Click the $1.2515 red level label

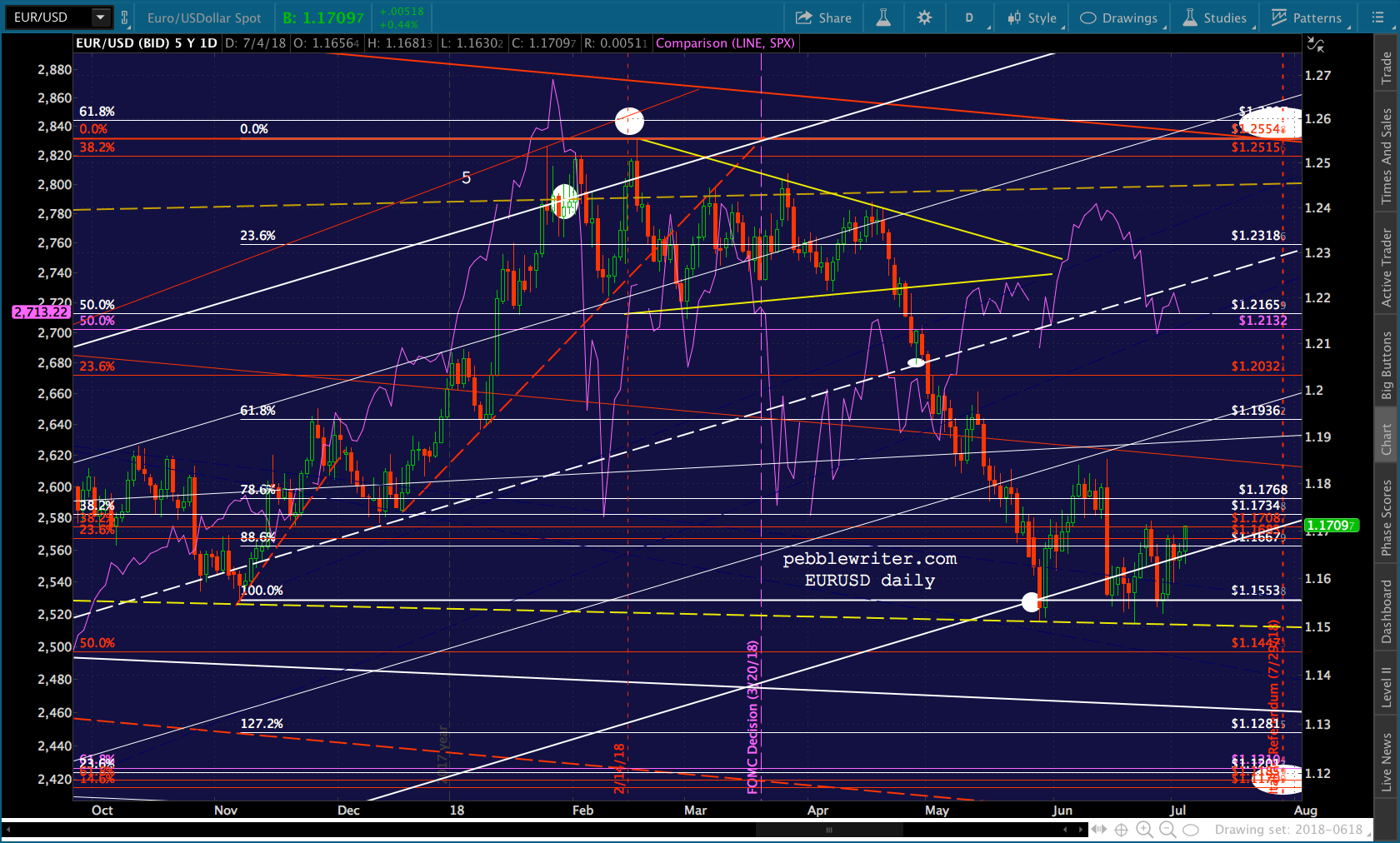tap(1257, 147)
